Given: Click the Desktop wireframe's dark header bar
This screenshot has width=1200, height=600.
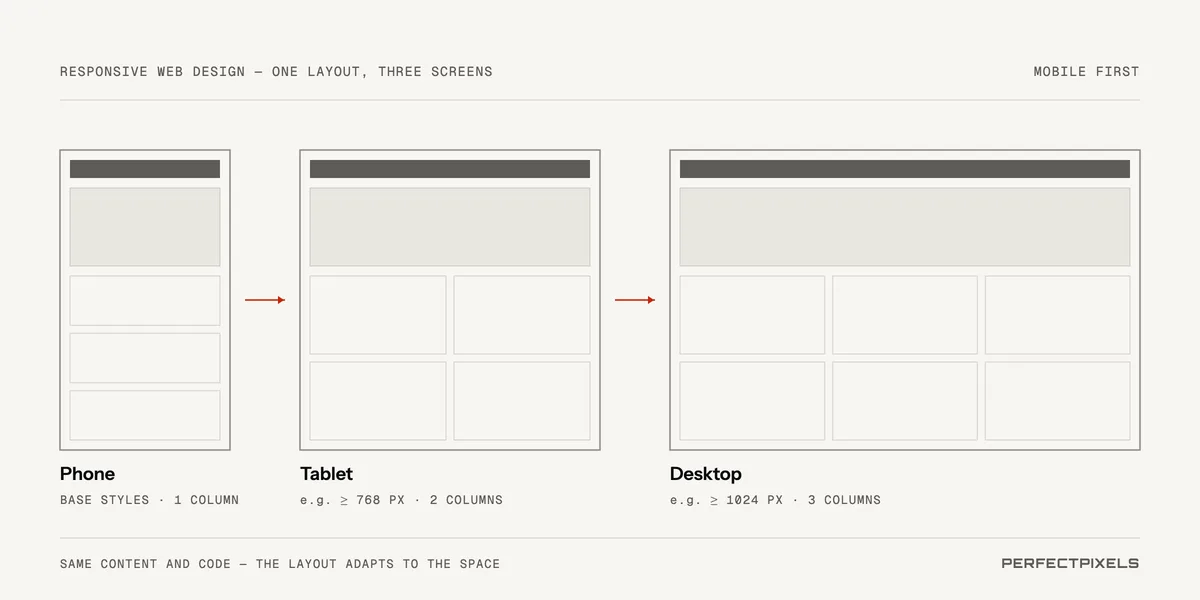Looking at the screenshot, I should click(905, 169).
